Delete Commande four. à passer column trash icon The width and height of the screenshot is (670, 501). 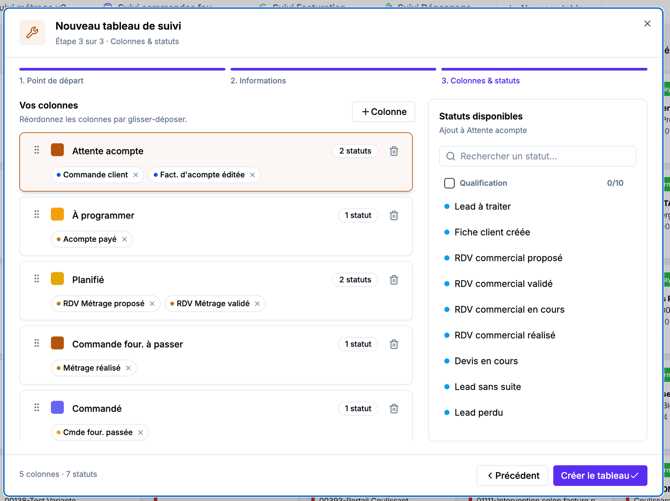pos(394,344)
